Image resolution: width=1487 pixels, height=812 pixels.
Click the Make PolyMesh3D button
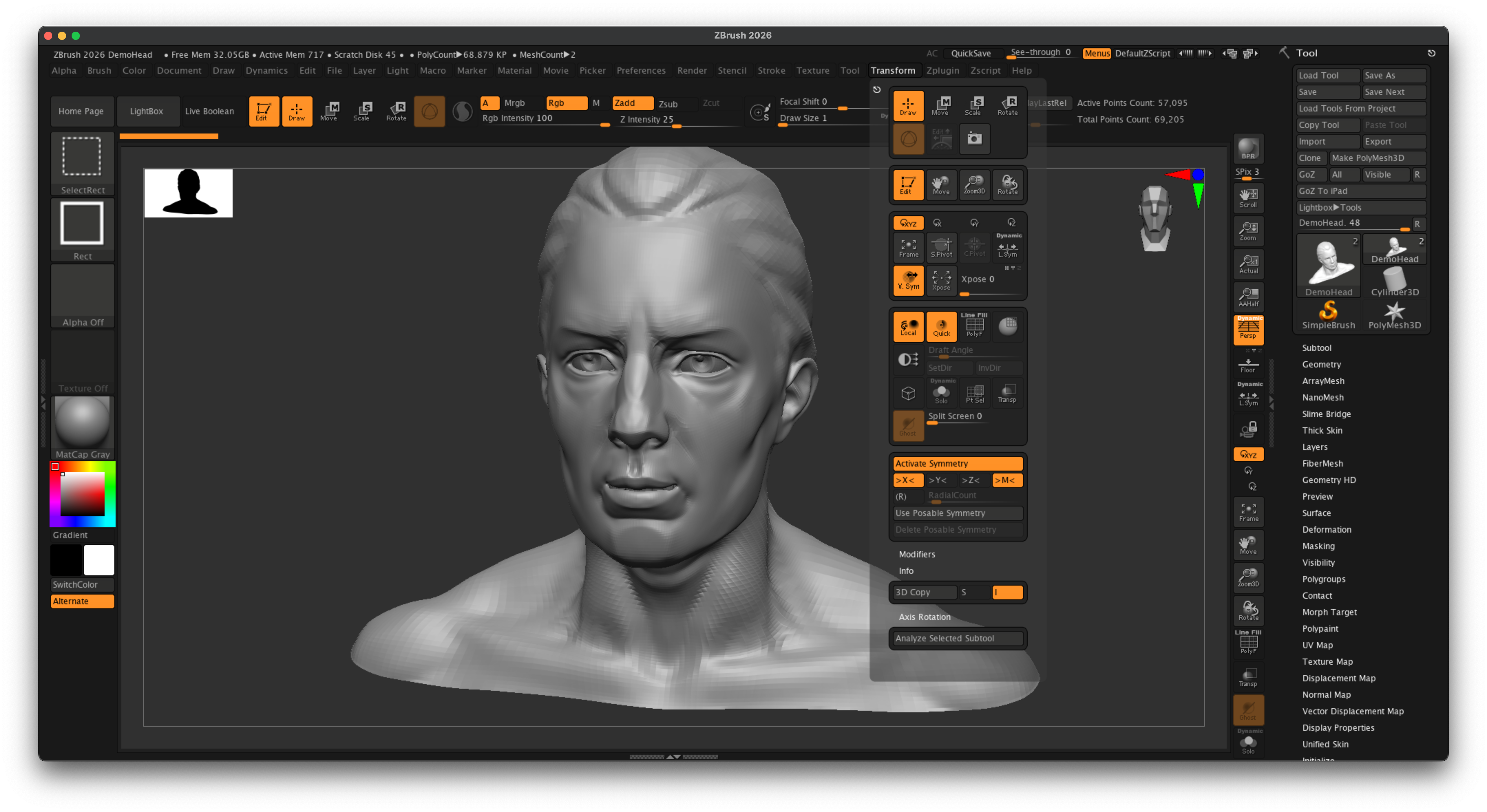point(1379,158)
